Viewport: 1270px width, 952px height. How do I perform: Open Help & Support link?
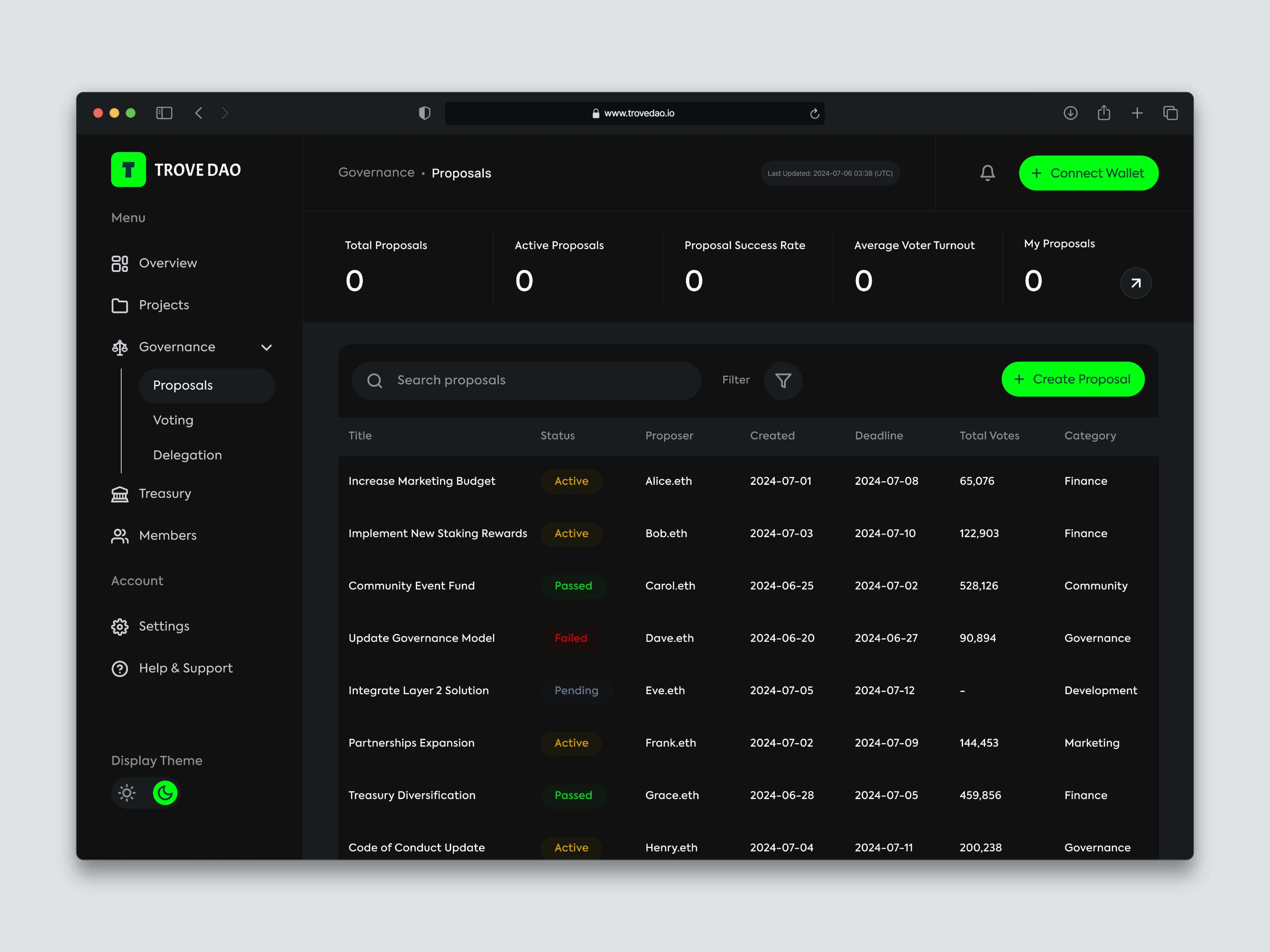pyautogui.click(x=186, y=669)
